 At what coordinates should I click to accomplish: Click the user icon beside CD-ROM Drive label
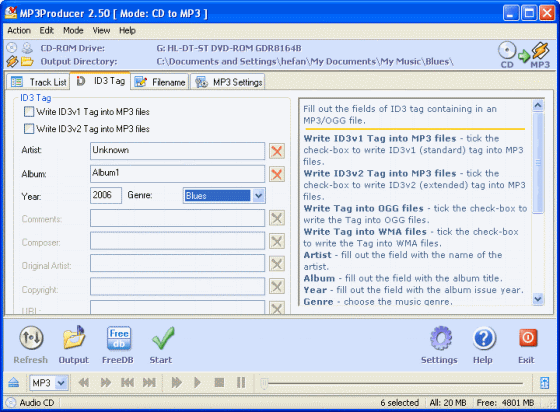pos(27,48)
